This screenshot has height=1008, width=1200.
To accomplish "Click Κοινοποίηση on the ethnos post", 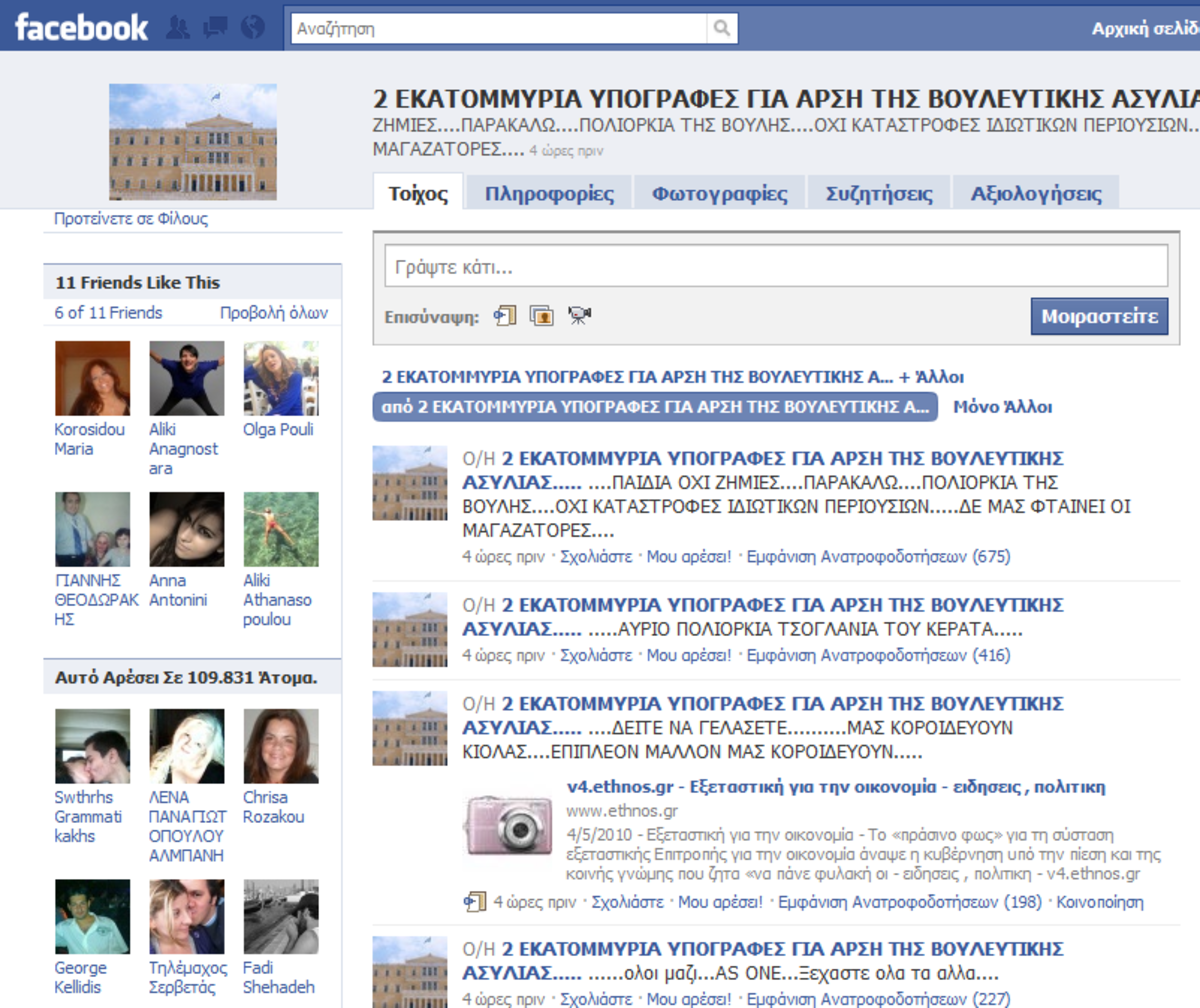I will tap(1100, 902).
